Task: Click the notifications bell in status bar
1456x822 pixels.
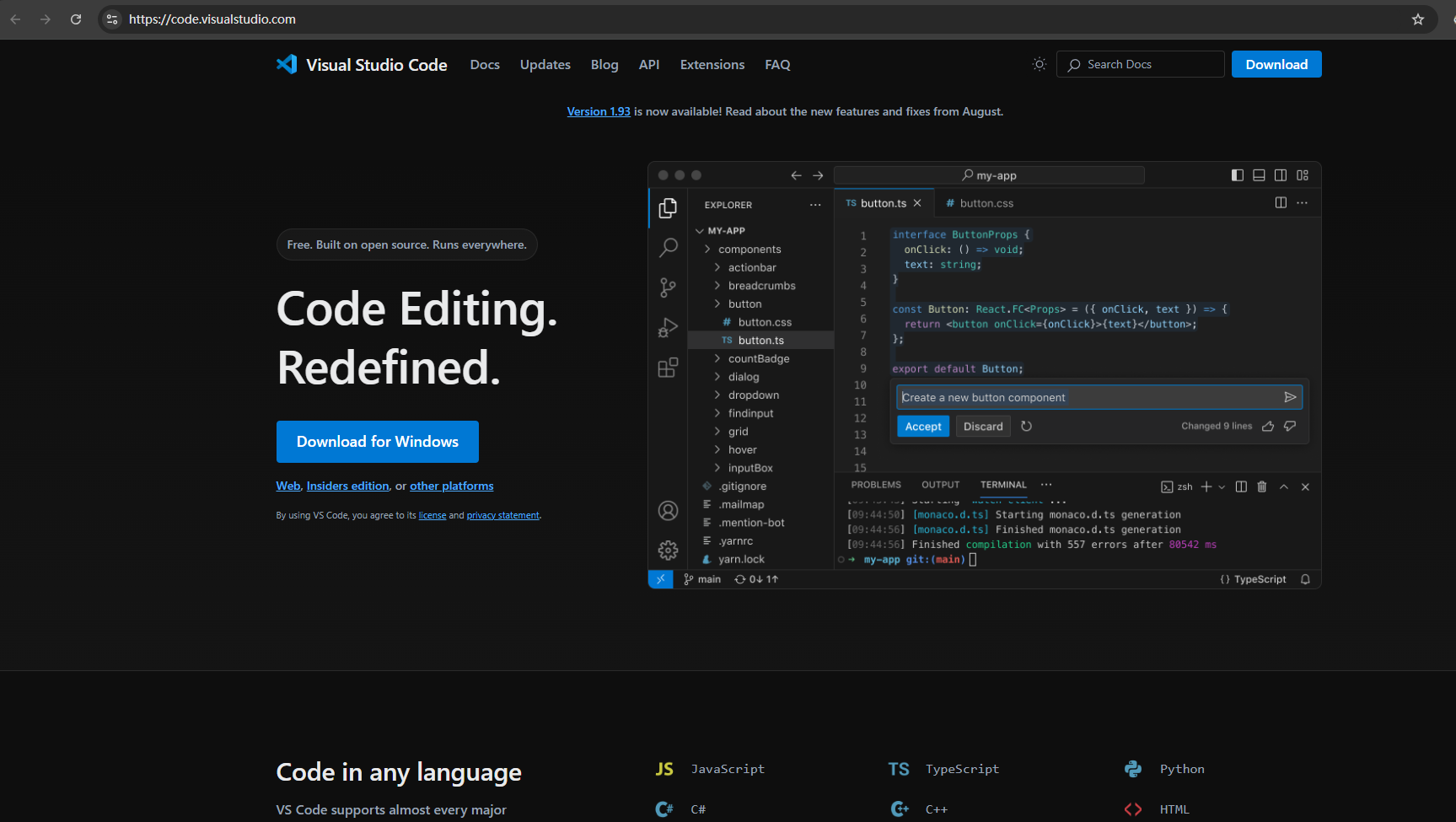Action: 1305,579
